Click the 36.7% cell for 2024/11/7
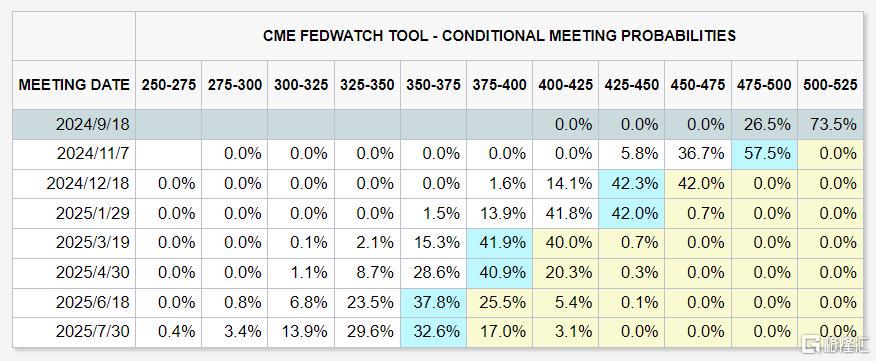This screenshot has width=876, height=361. [697, 154]
